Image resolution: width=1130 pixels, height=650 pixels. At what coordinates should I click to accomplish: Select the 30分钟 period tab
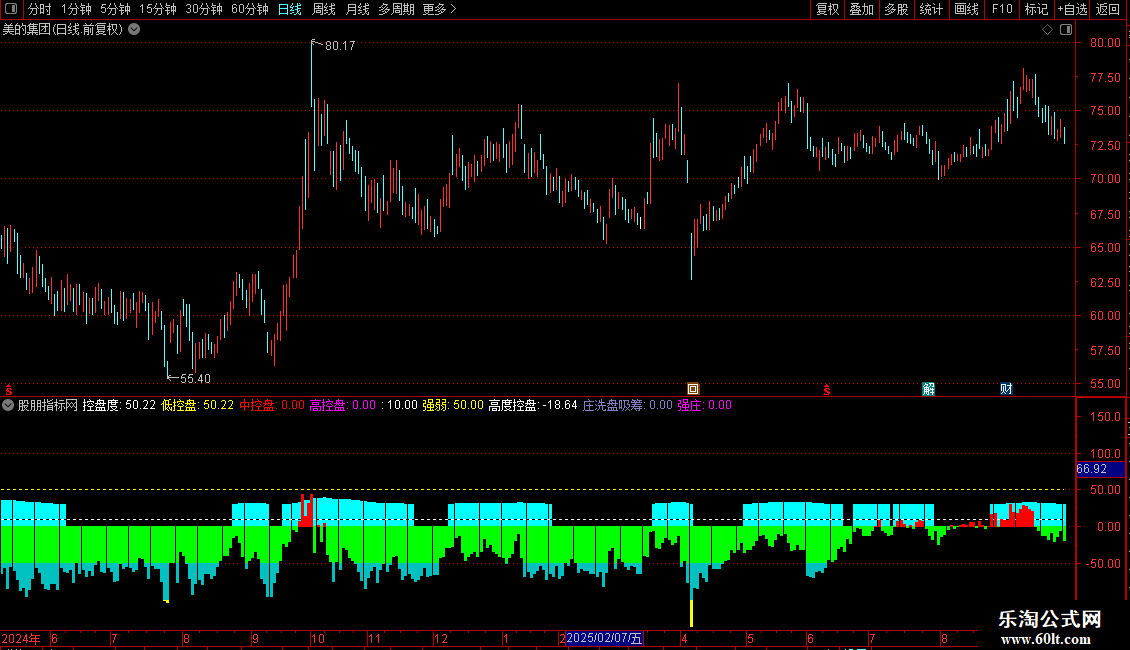[x=204, y=9]
